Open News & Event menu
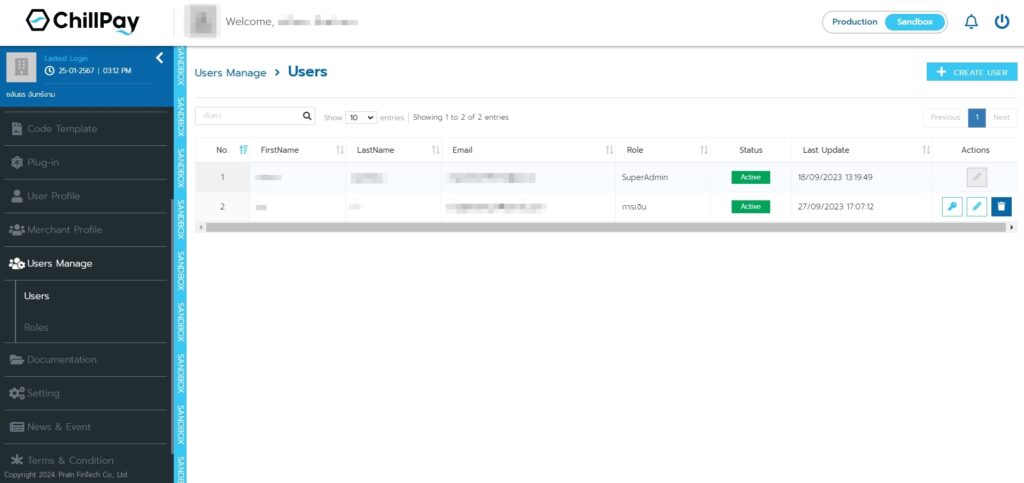This screenshot has height=483, width=1024. (86, 427)
